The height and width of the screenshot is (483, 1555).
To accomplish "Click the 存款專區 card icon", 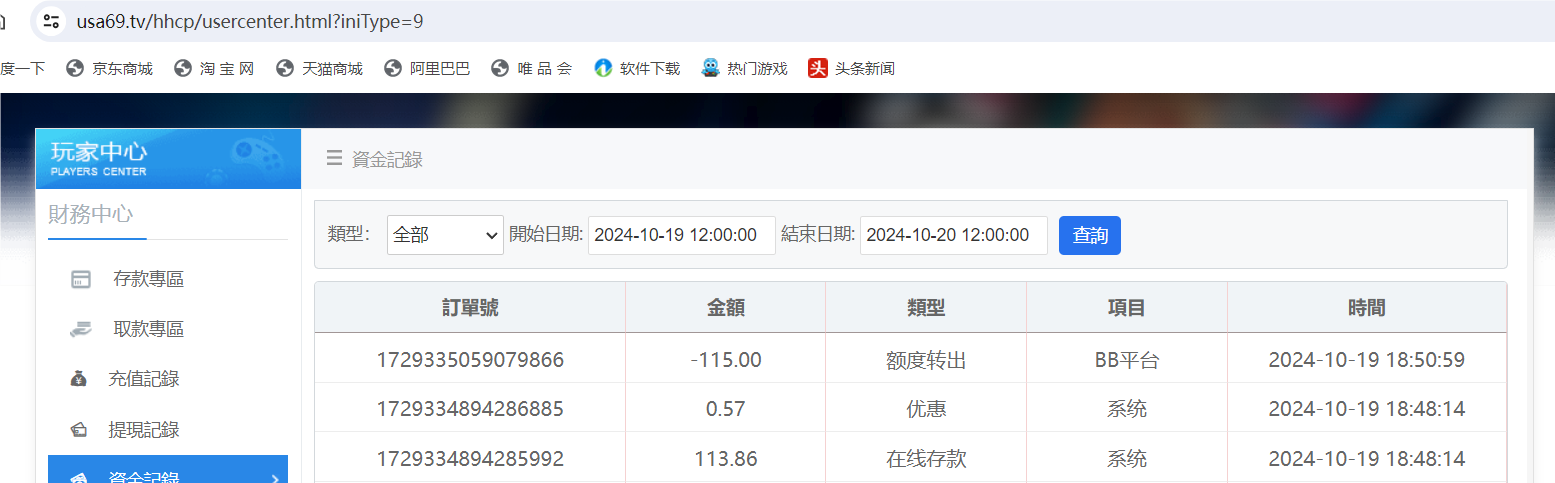I will 81,279.
